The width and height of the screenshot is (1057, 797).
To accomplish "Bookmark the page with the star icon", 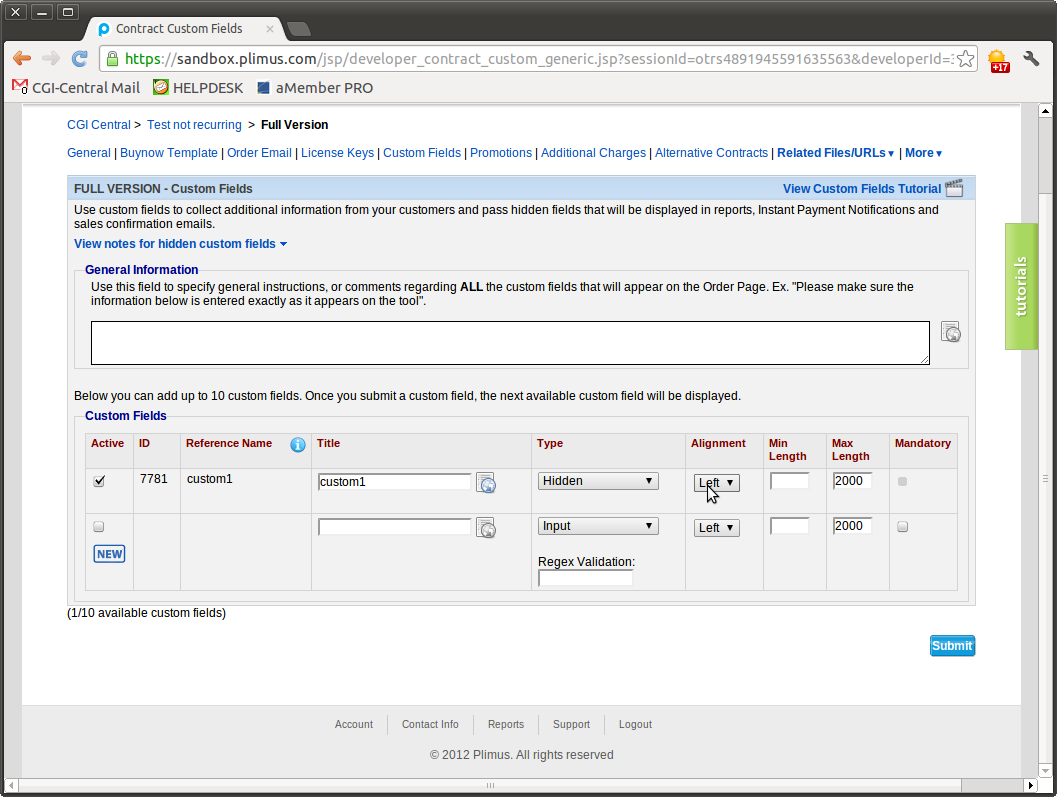I will tap(965, 59).
